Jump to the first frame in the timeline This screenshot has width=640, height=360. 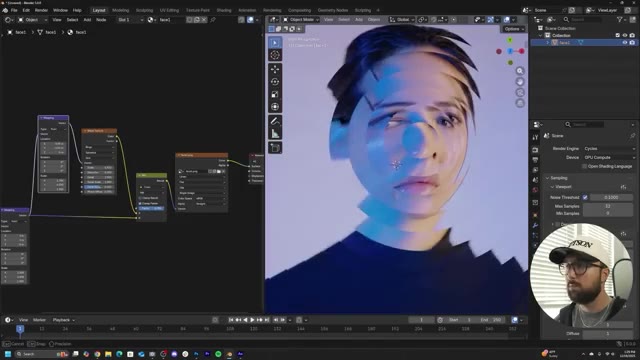point(231,320)
